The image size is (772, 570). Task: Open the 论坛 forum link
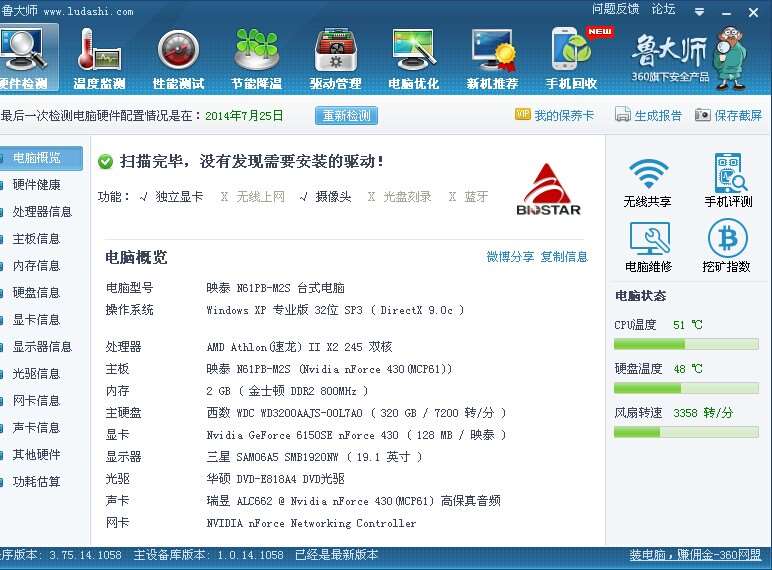click(x=663, y=9)
